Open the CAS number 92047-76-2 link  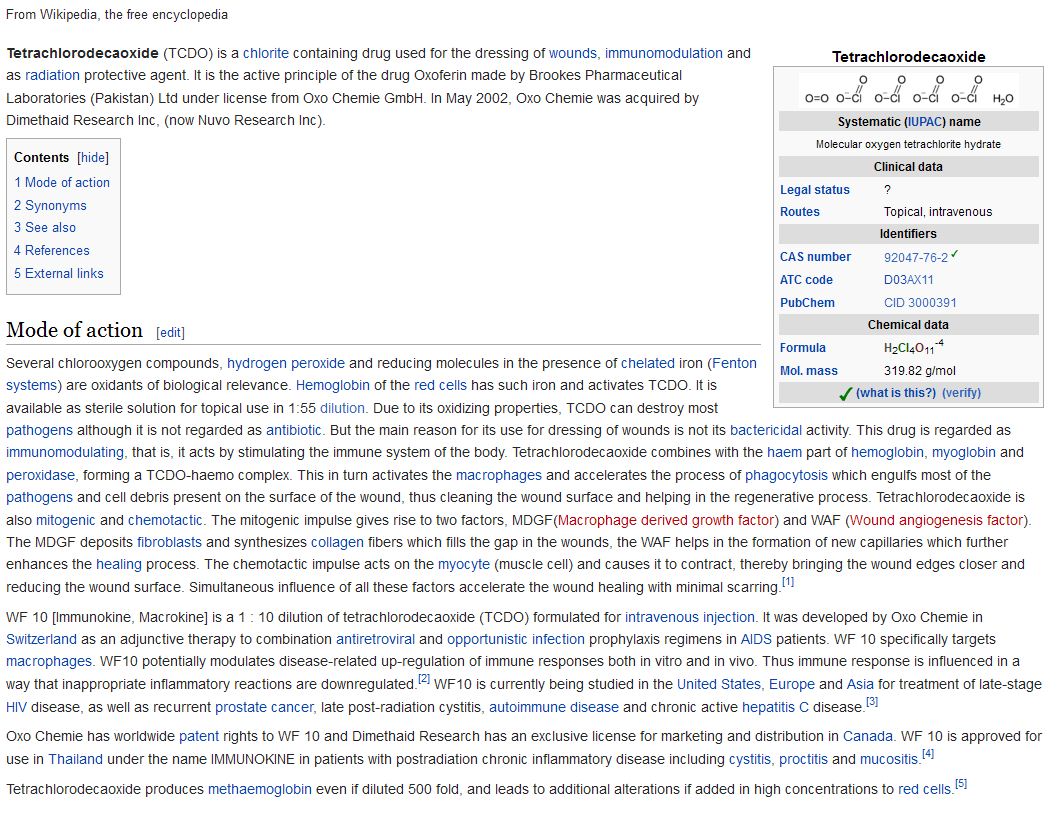tap(915, 257)
